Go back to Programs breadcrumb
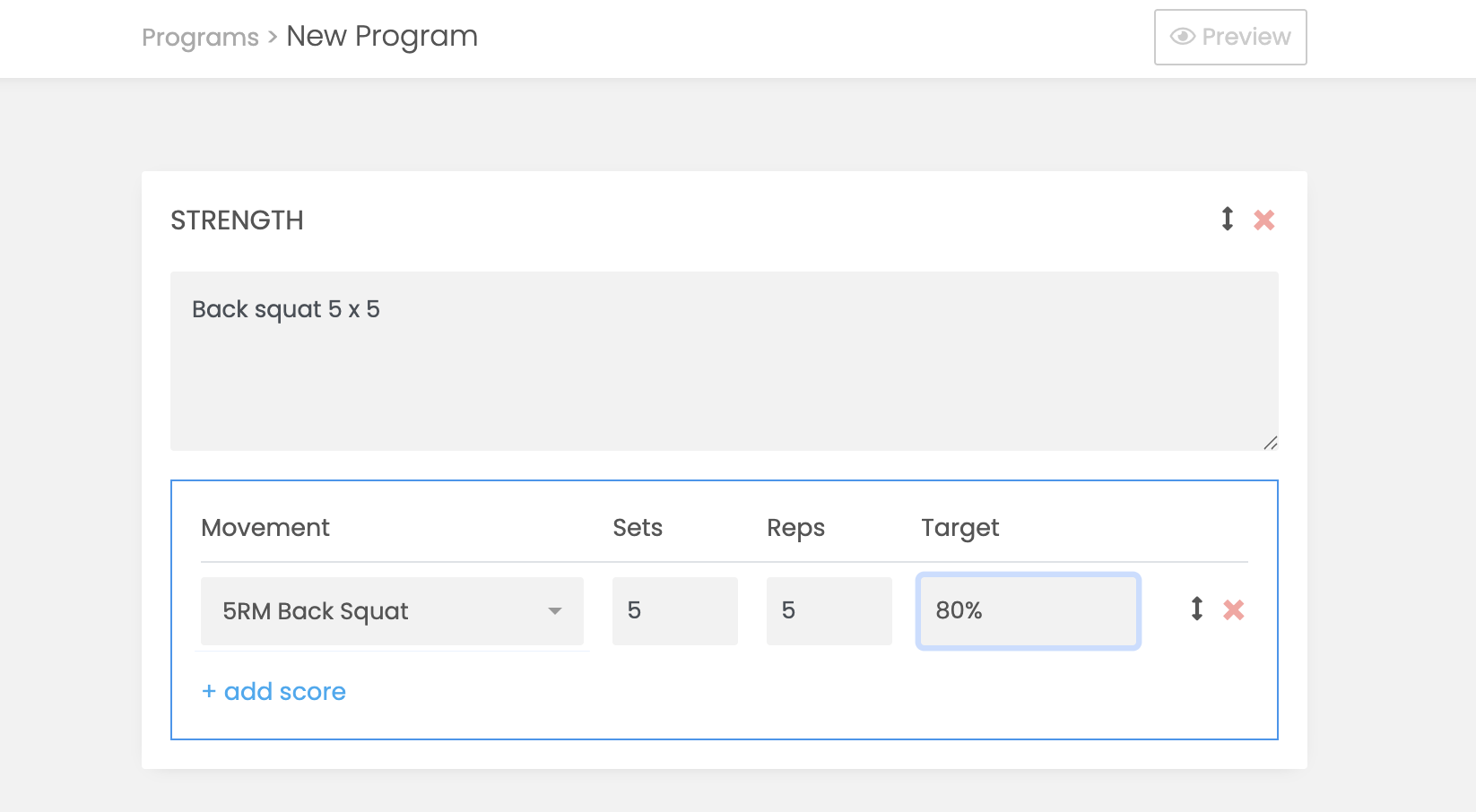The image size is (1476, 812). tap(200, 38)
